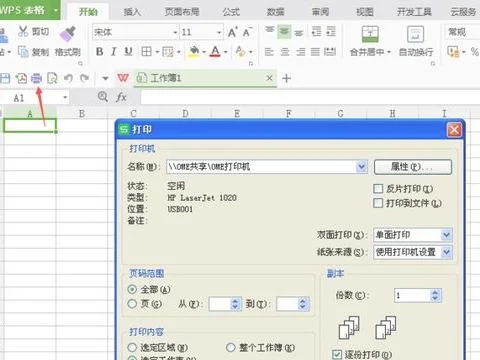Switch to the 数据 ribbon tab
The image size is (480, 360).
(276, 12)
